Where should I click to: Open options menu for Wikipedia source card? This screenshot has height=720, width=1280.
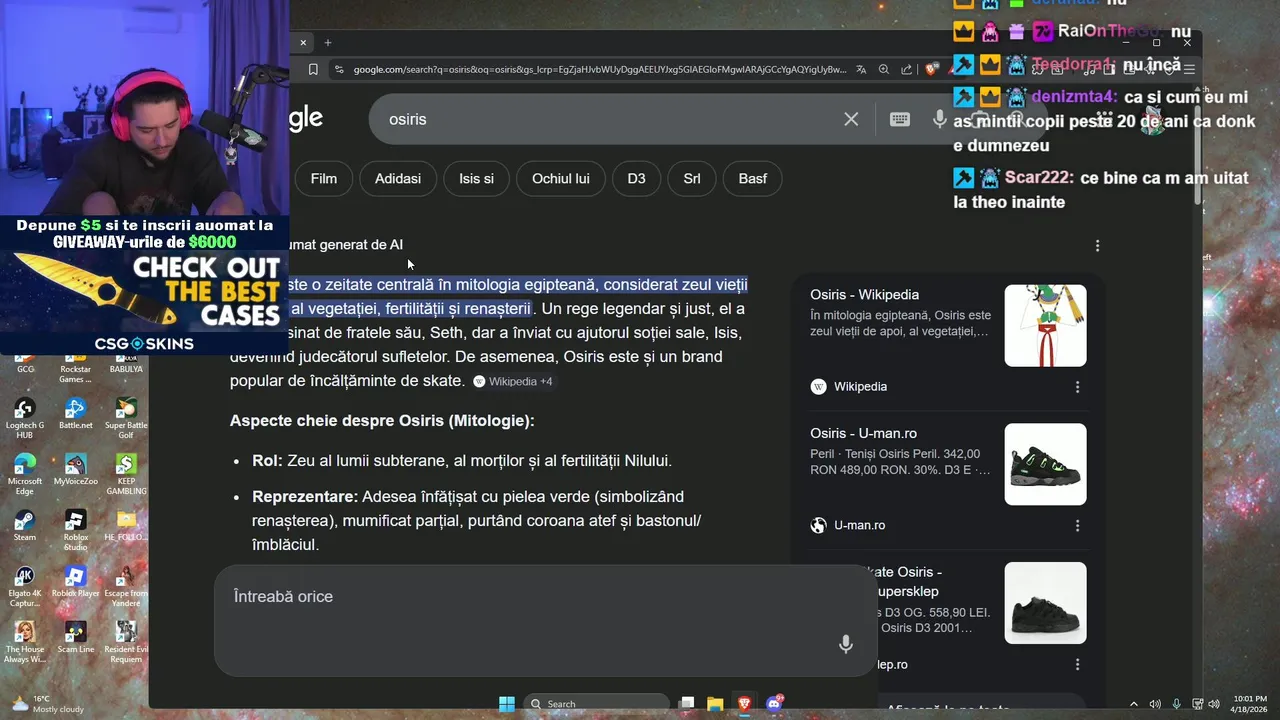pyautogui.click(x=1077, y=387)
